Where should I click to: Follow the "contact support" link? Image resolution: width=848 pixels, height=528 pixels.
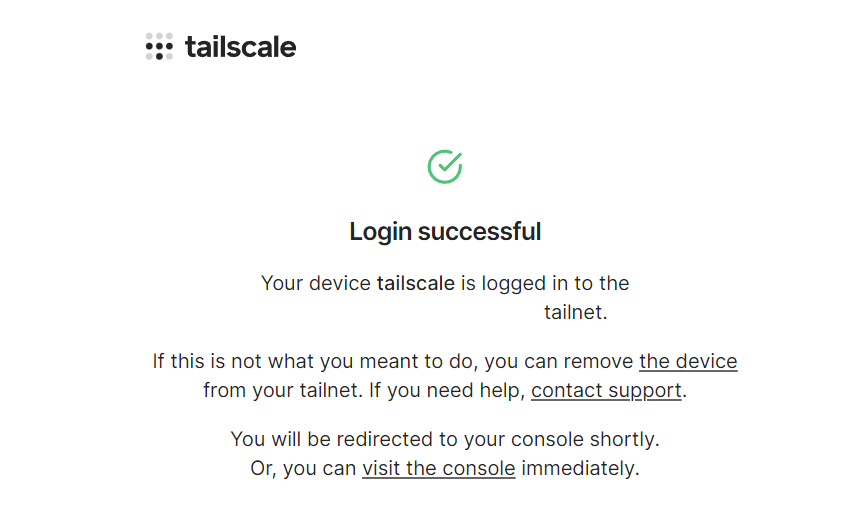[x=606, y=390]
